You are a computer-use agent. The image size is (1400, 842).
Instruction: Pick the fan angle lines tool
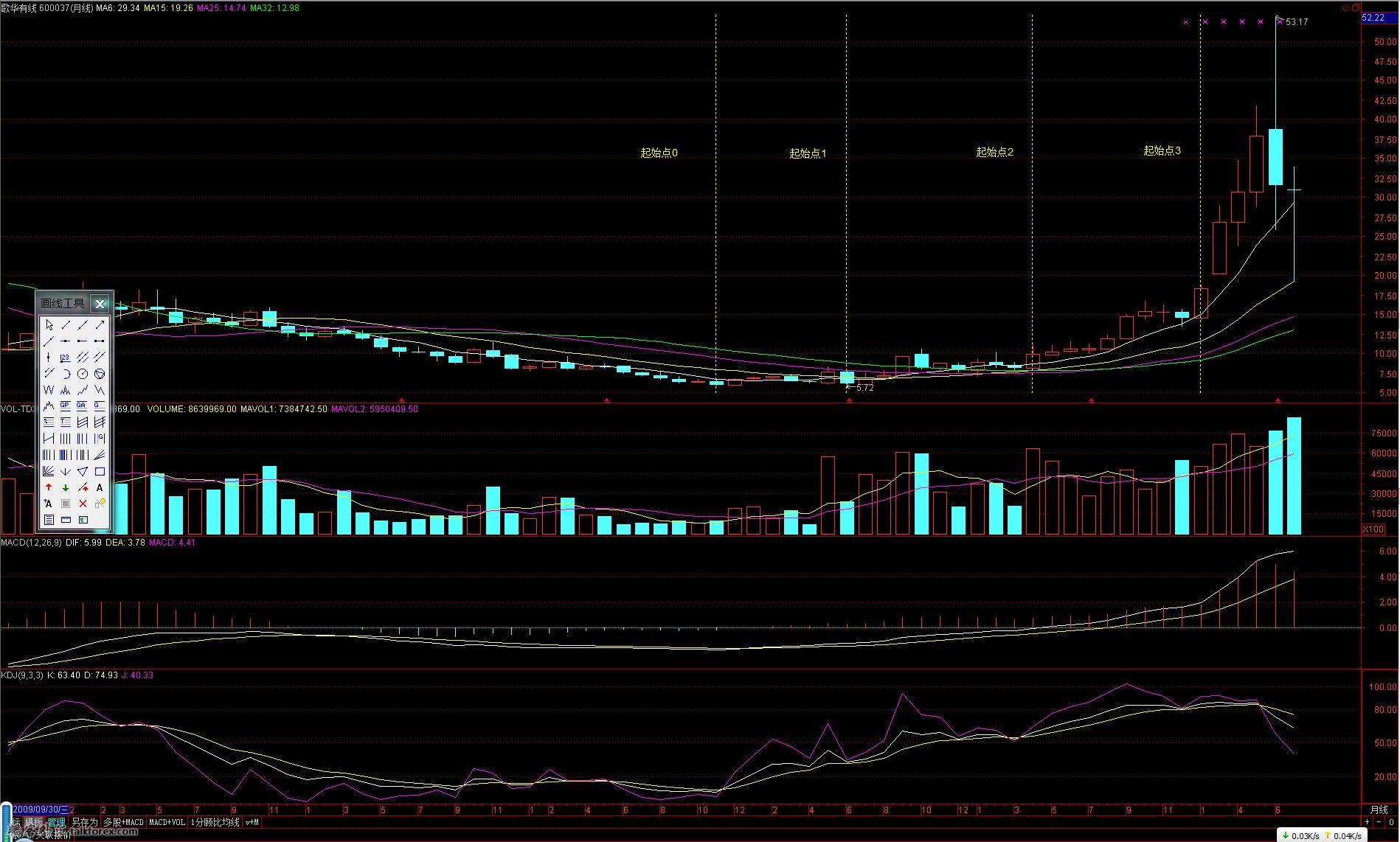pyautogui.click(x=49, y=471)
